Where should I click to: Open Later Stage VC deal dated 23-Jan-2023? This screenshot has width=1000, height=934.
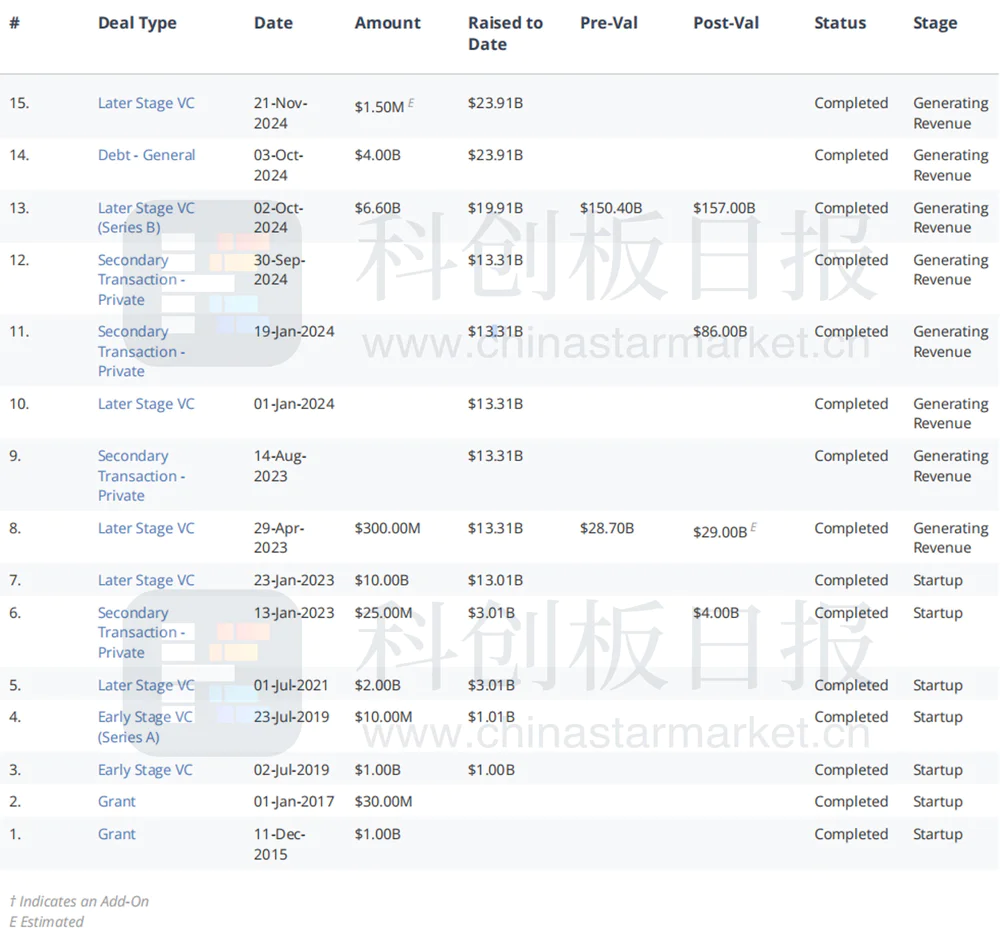[x=146, y=580]
